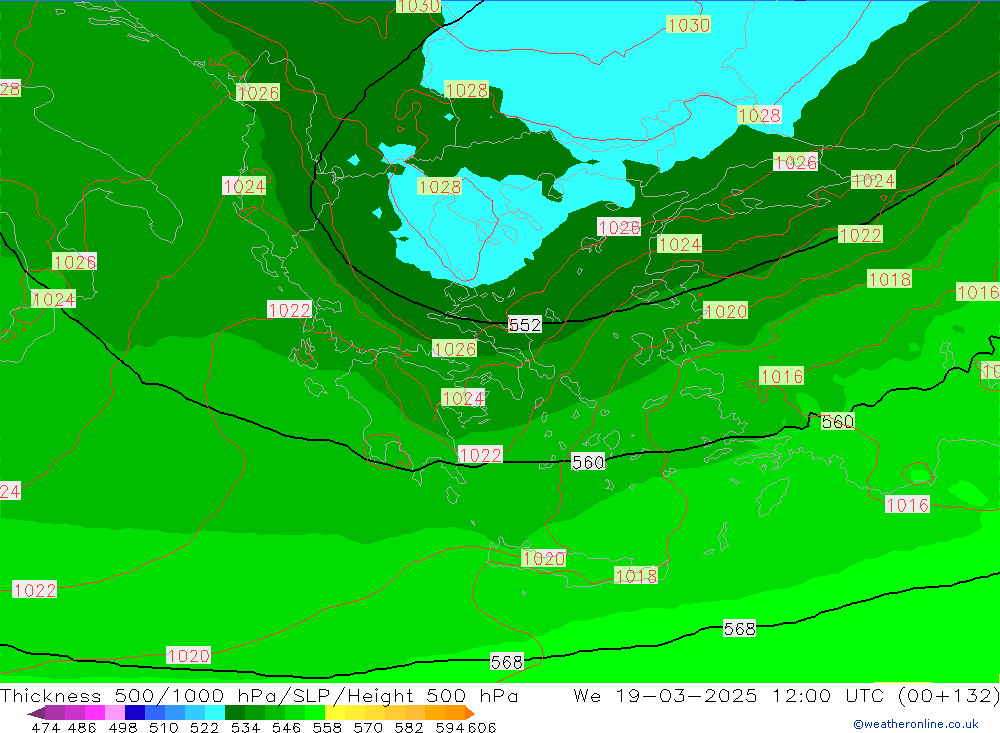Click the legend value 522

tap(204, 727)
